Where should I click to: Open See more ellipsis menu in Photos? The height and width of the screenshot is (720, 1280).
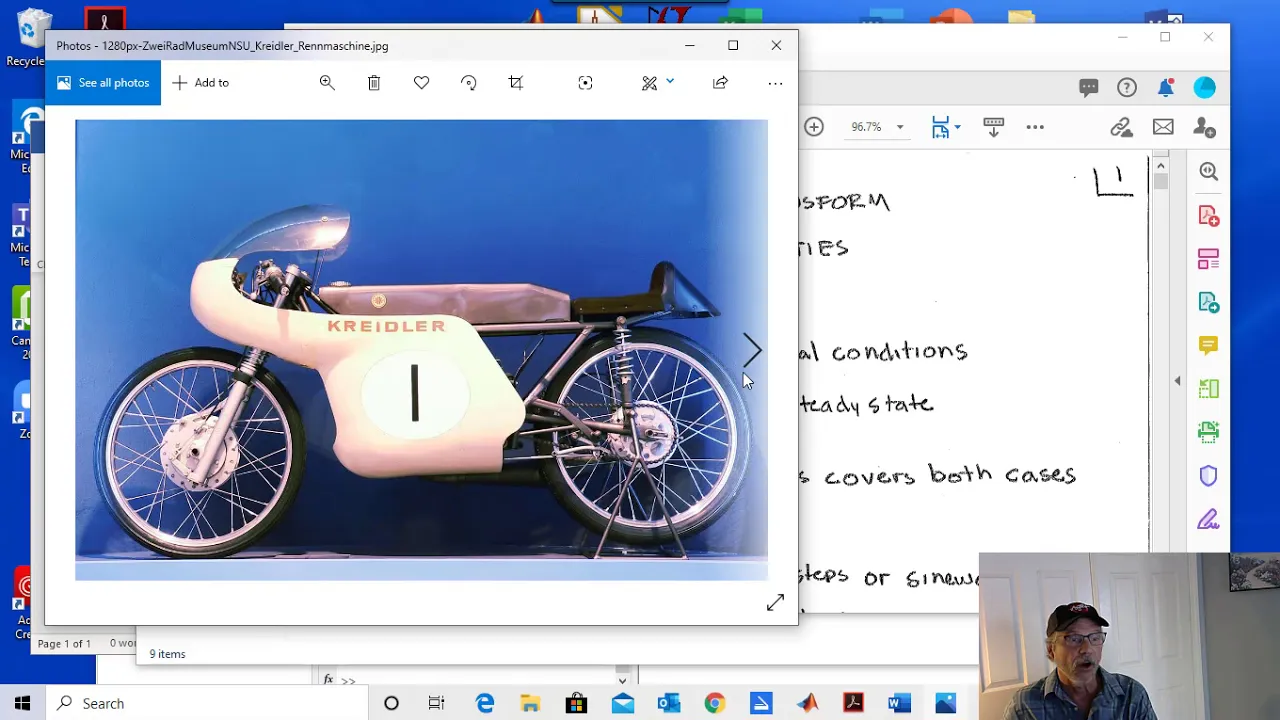[x=775, y=83]
